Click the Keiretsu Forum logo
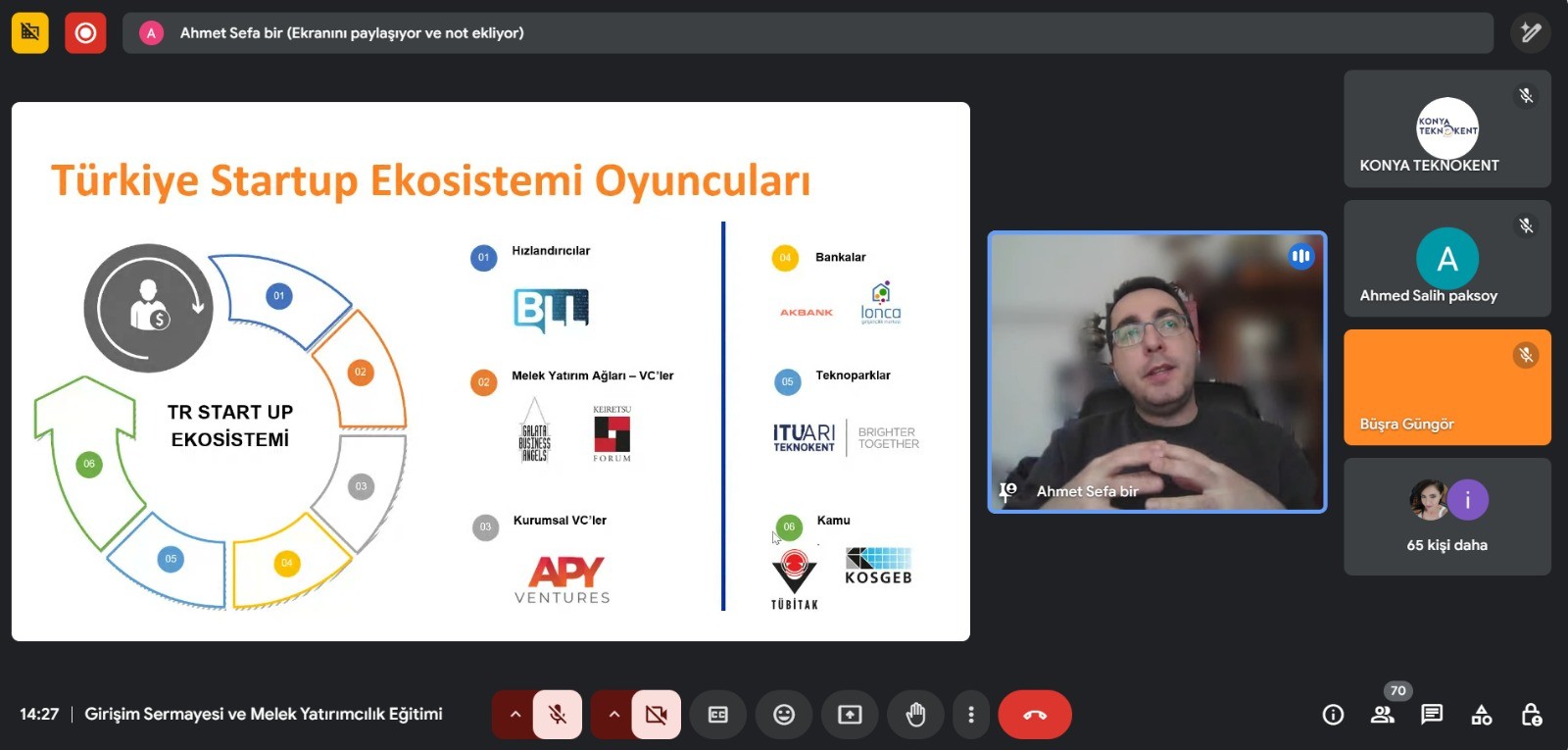Viewport: 1568px width, 750px height. pyautogui.click(x=612, y=432)
